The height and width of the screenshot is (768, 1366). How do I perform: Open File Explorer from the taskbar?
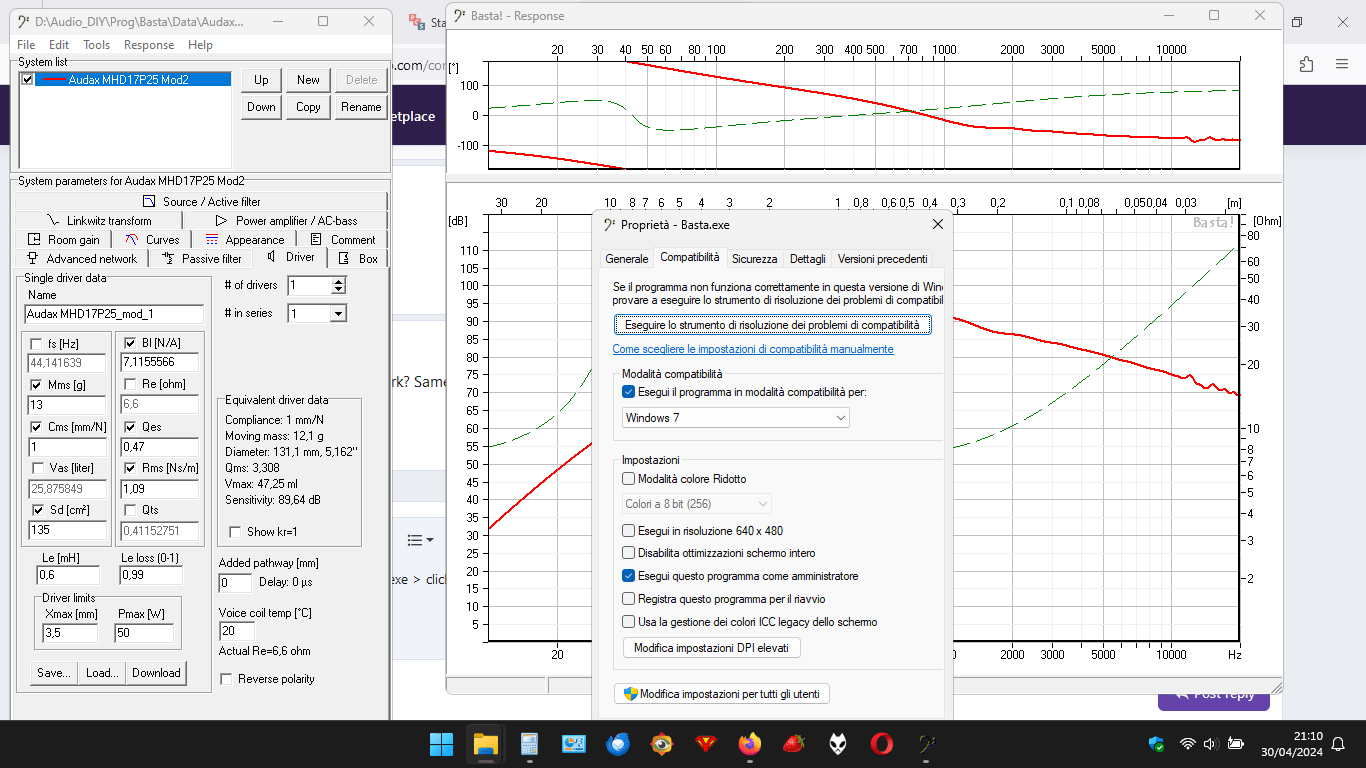486,744
